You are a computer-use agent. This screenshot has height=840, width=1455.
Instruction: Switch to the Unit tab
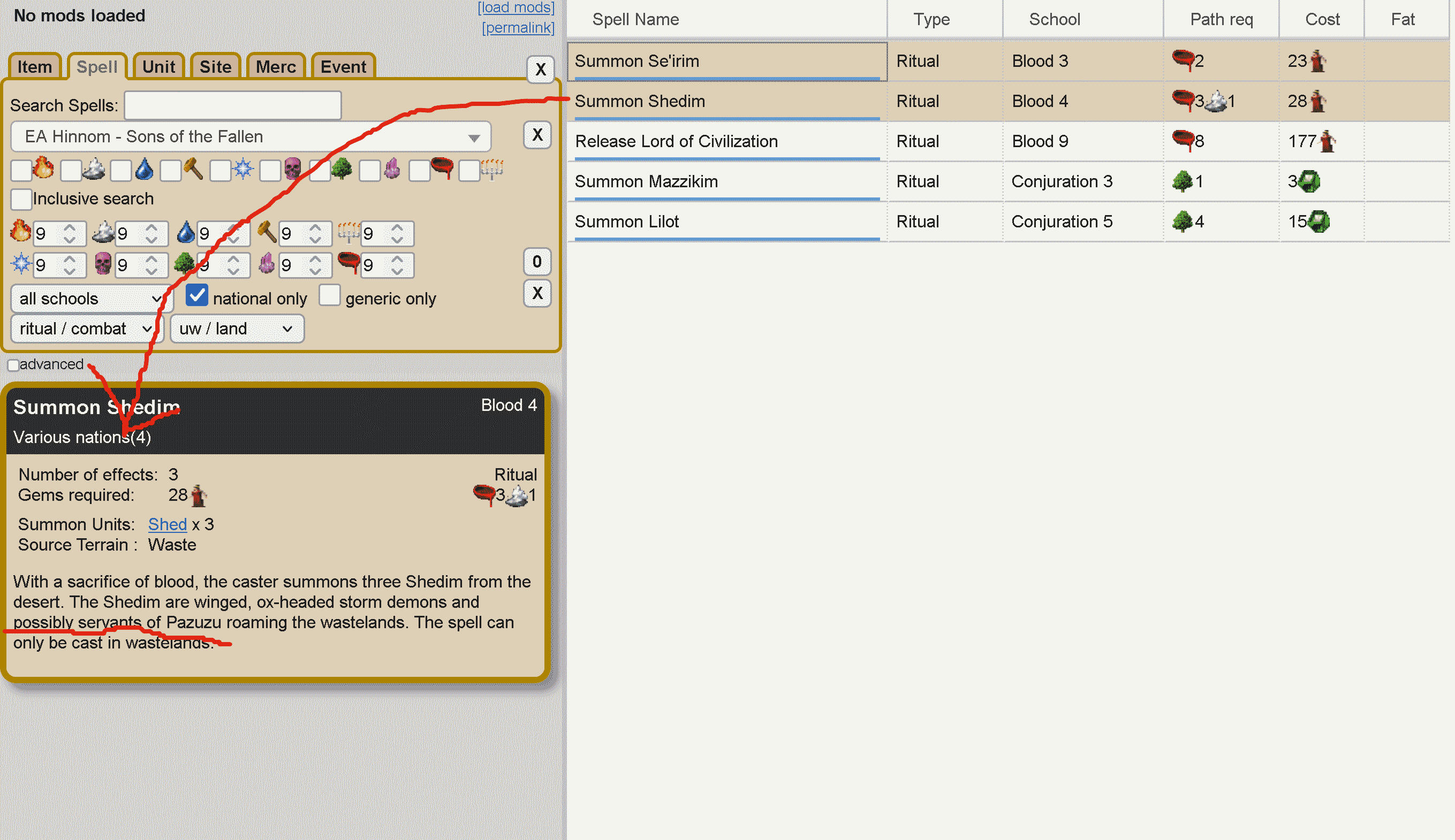tap(158, 67)
